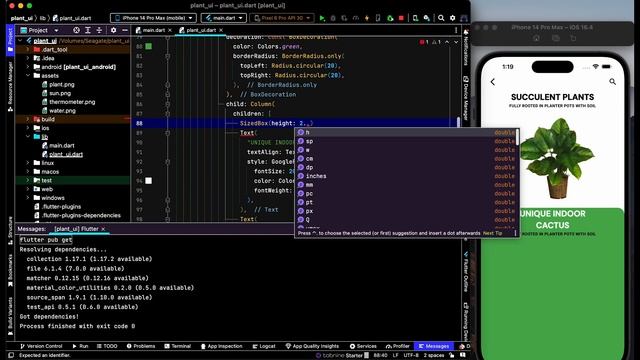Open the Problems tool tab
The image size is (640, 360).
(141, 346)
